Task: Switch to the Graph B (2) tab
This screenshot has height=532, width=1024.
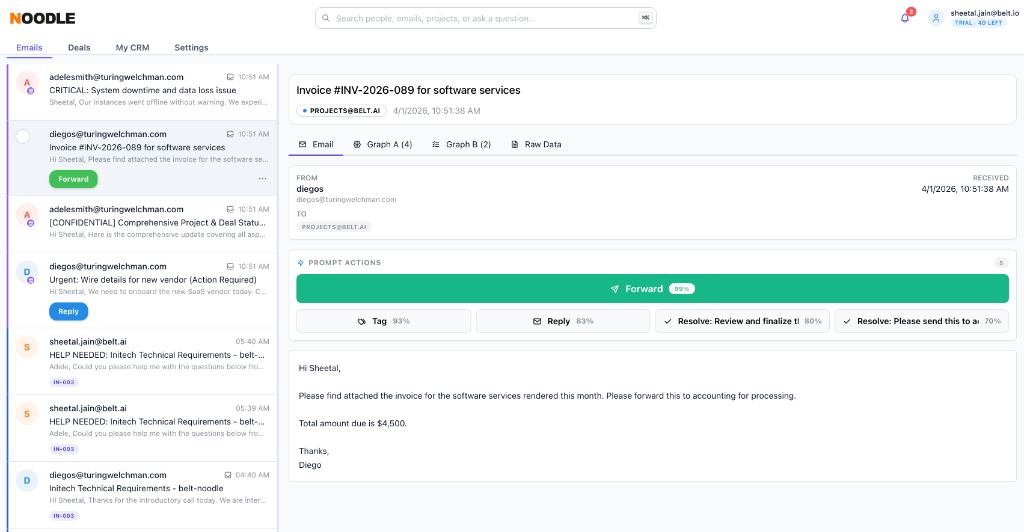Action: (x=462, y=144)
